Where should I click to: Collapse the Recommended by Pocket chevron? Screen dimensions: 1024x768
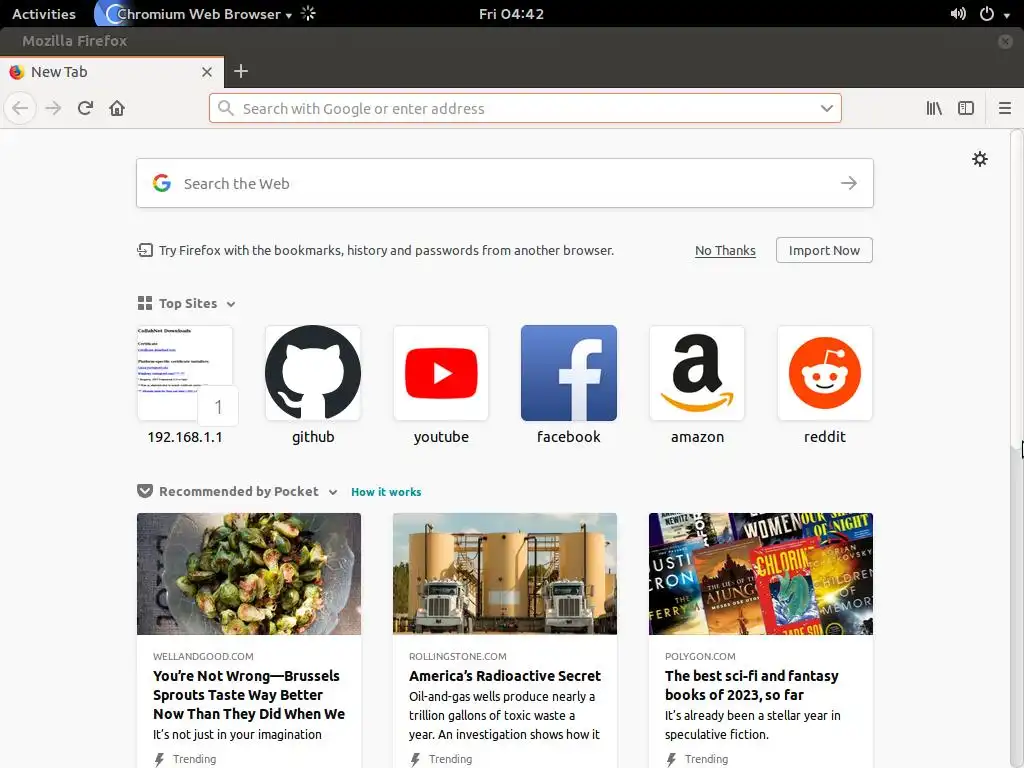tap(332, 492)
